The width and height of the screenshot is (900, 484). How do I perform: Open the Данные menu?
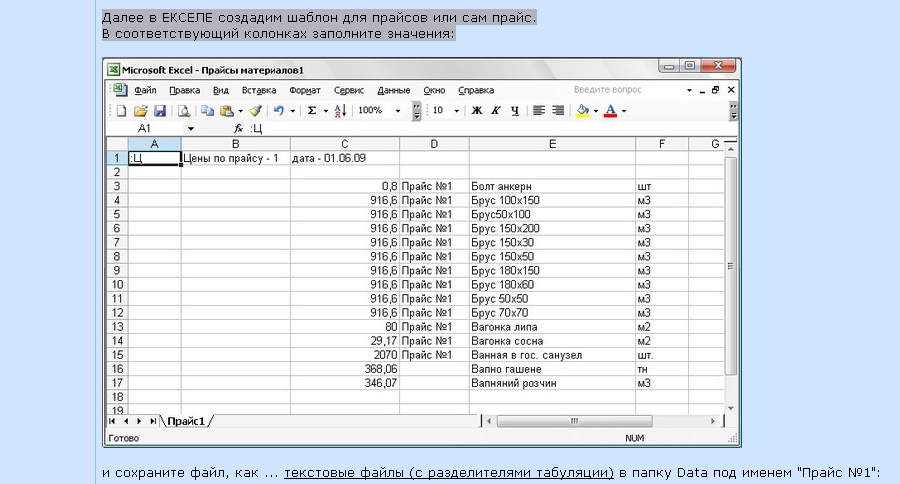tap(394, 90)
